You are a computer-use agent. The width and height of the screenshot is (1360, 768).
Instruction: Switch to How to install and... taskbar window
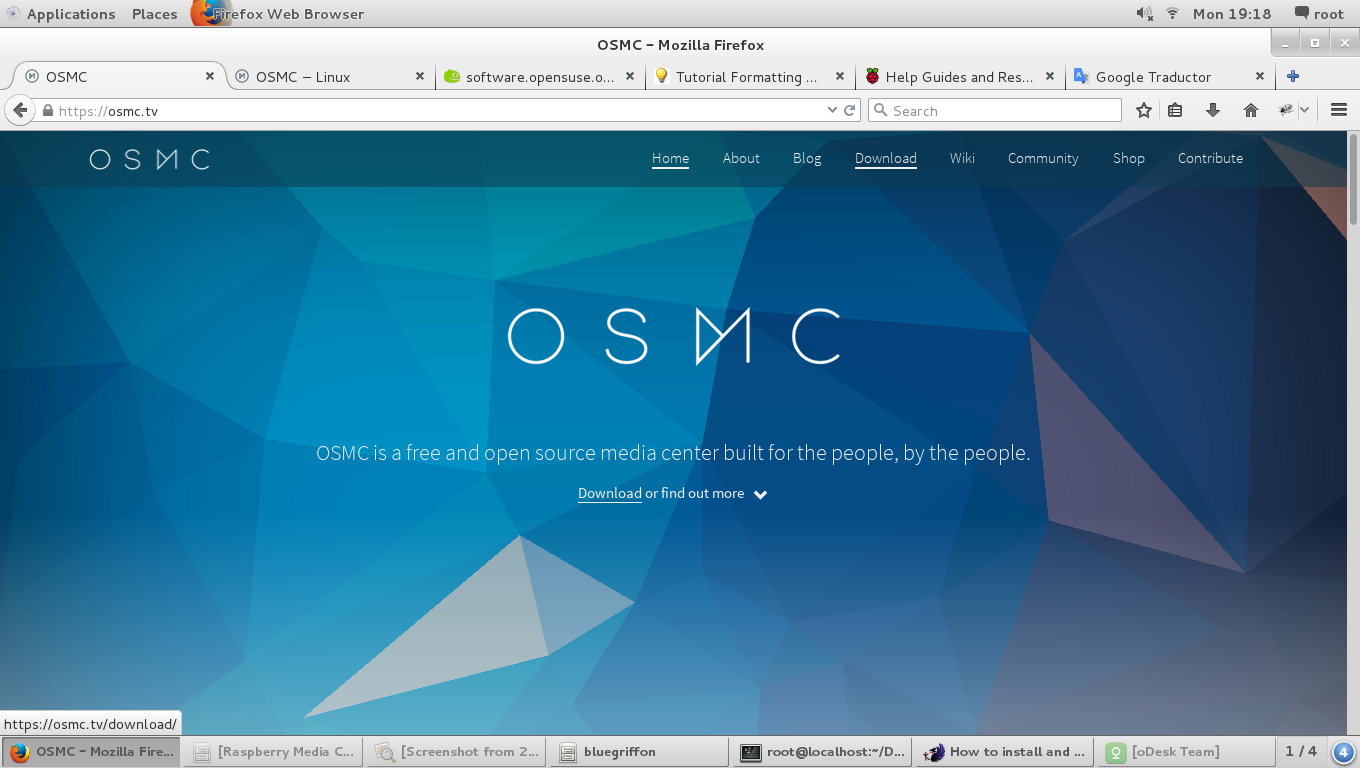1006,752
